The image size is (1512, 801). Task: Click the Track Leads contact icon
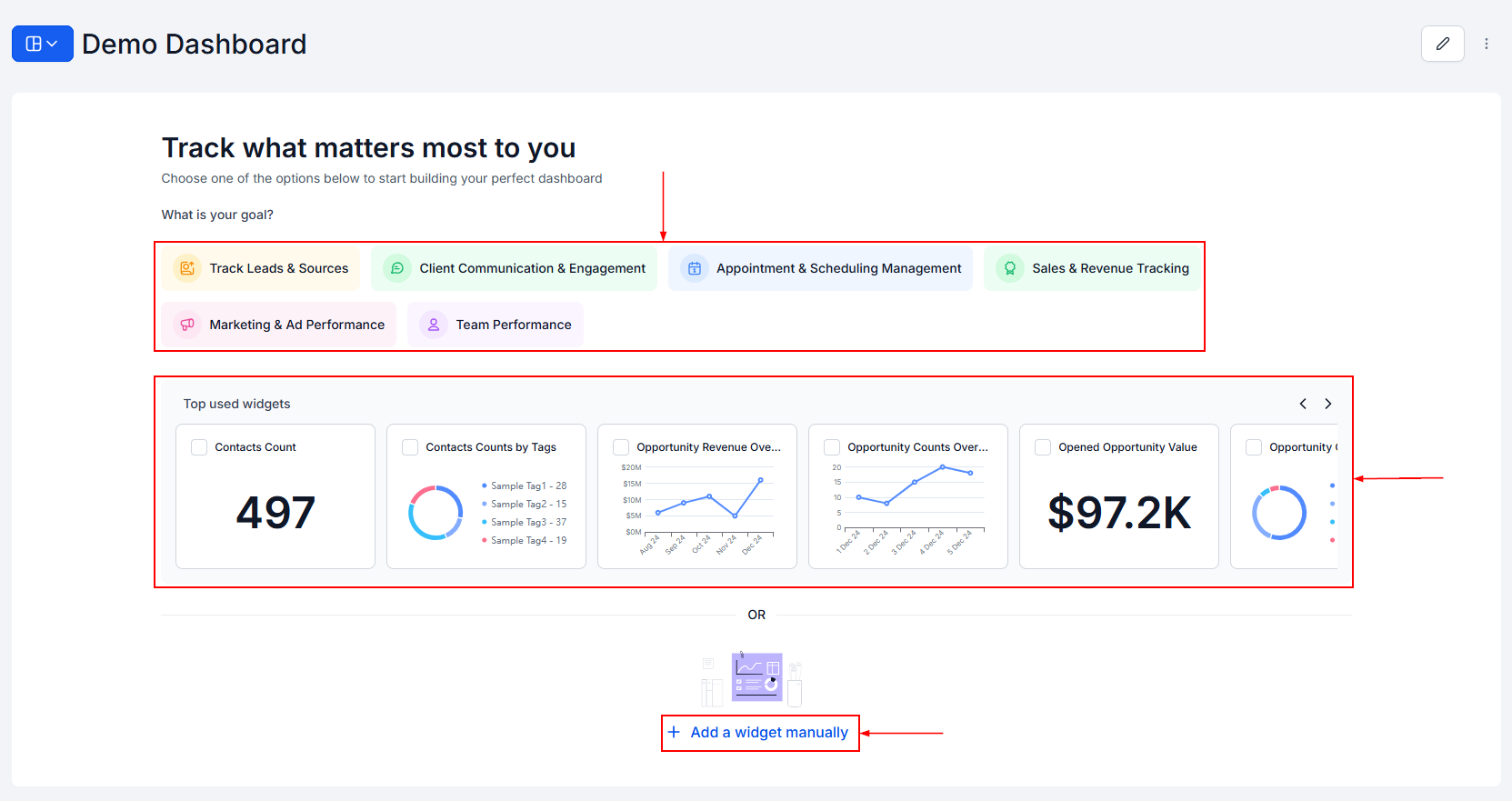click(x=187, y=268)
